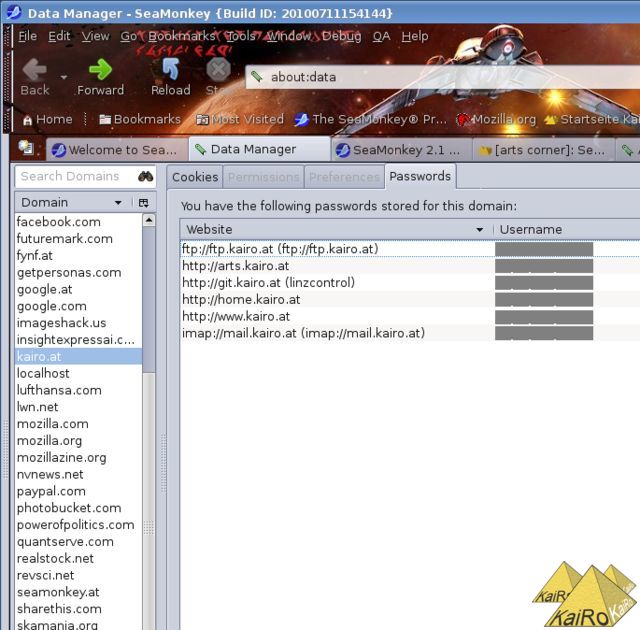
Task: Click the about:data address bar
Action: (x=443, y=77)
